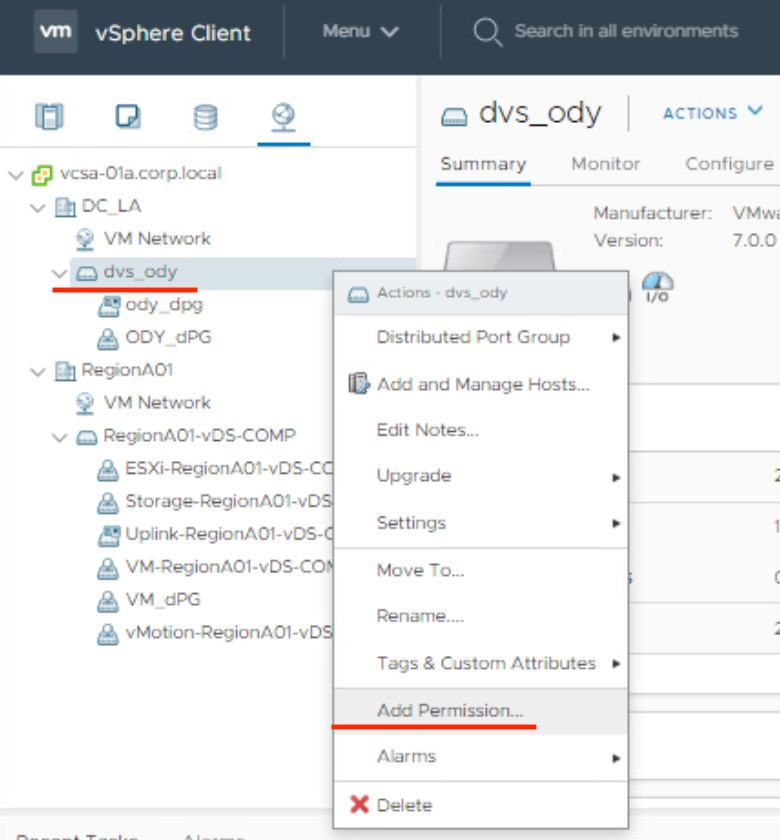
Task: Click the vcsa-01a.corp.local vCenter icon
Action: coord(42,175)
